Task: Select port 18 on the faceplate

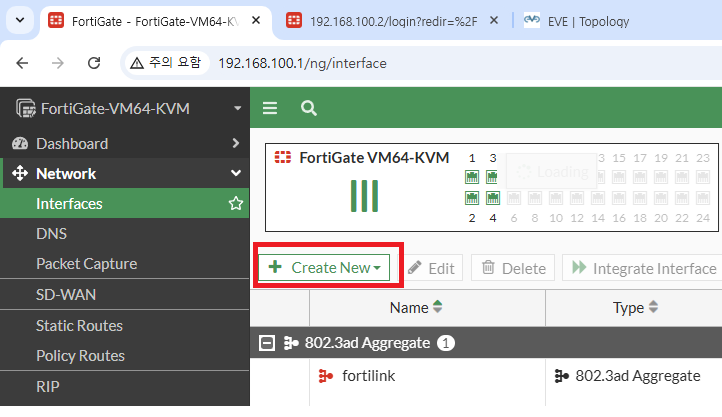Action: coord(640,198)
